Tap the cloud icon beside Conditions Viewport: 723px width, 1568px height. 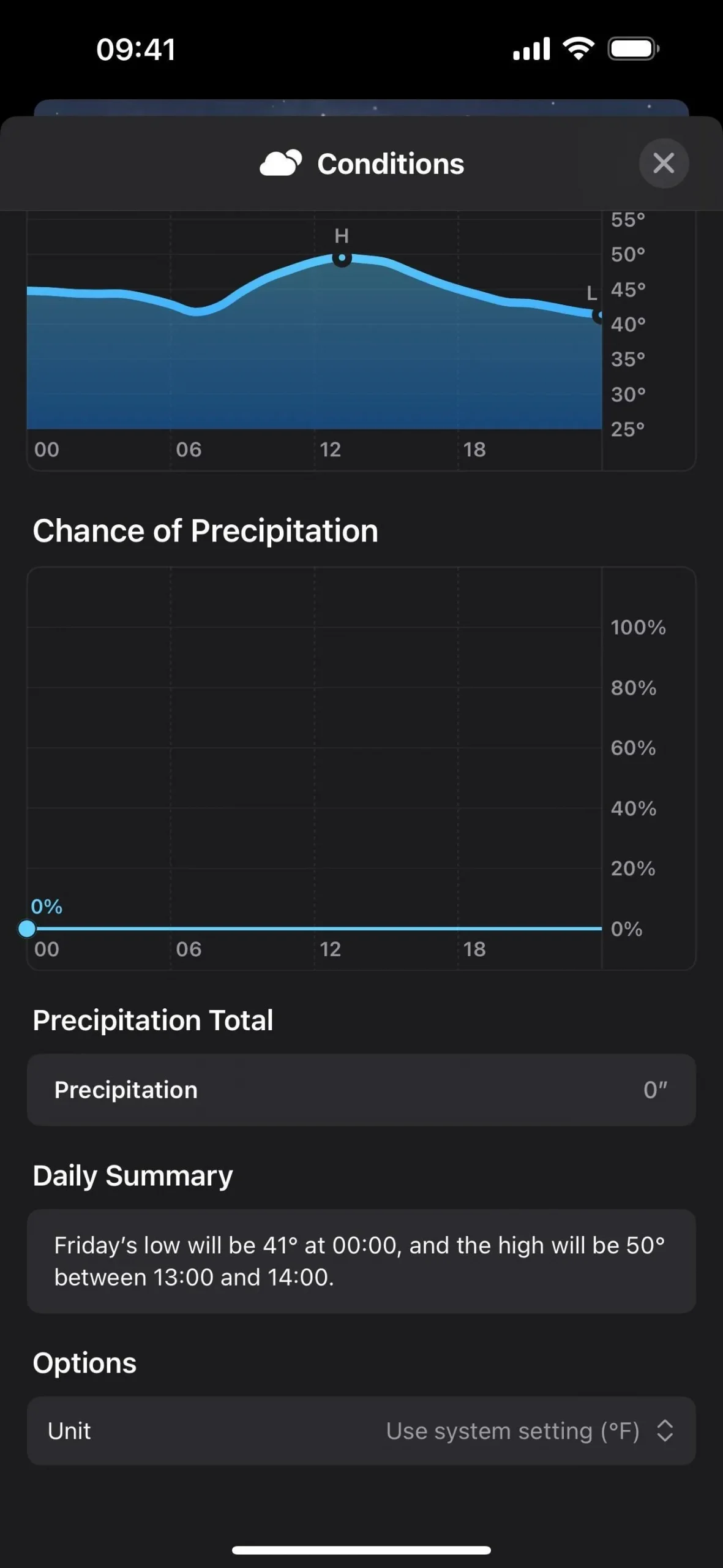point(281,163)
